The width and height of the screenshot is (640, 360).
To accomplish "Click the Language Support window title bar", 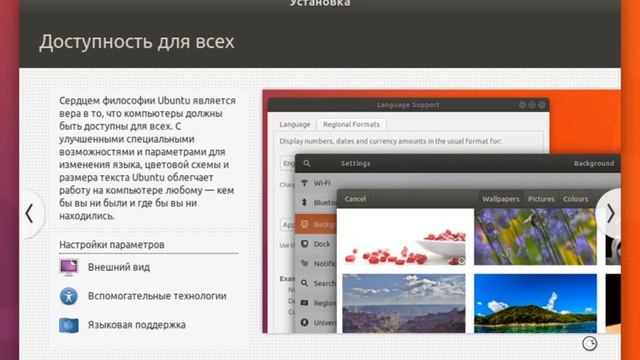I will click(408, 104).
